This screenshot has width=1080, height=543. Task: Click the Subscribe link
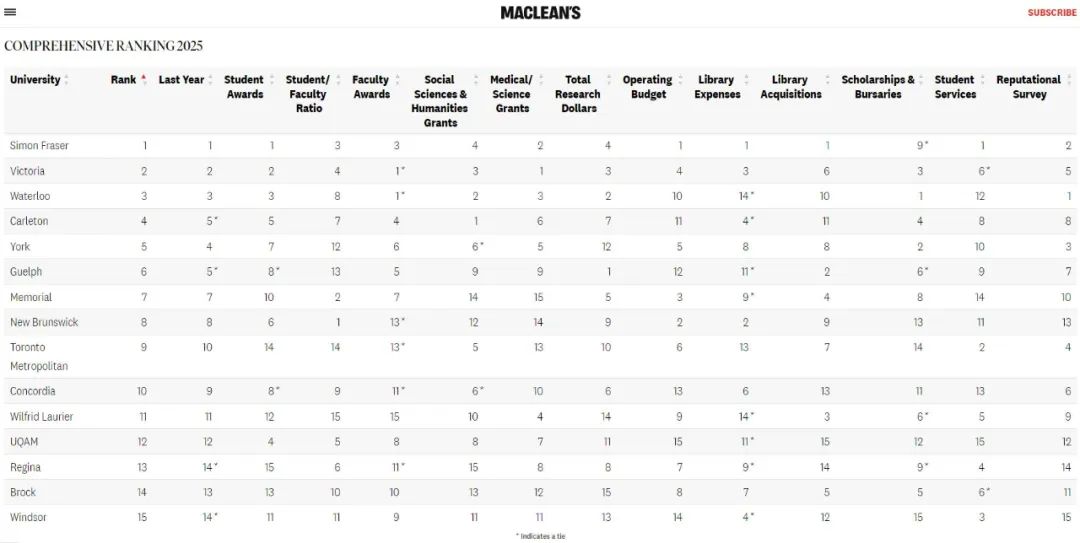click(1052, 12)
